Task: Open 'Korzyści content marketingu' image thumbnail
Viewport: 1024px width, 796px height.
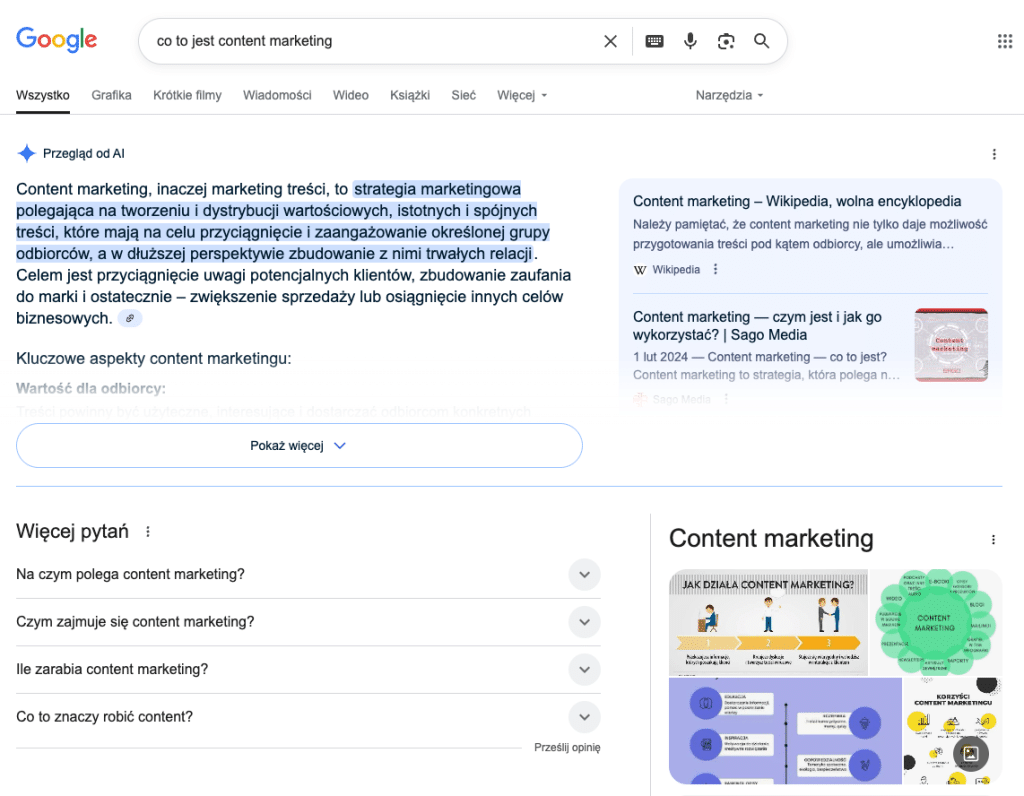Action: [952, 731]
